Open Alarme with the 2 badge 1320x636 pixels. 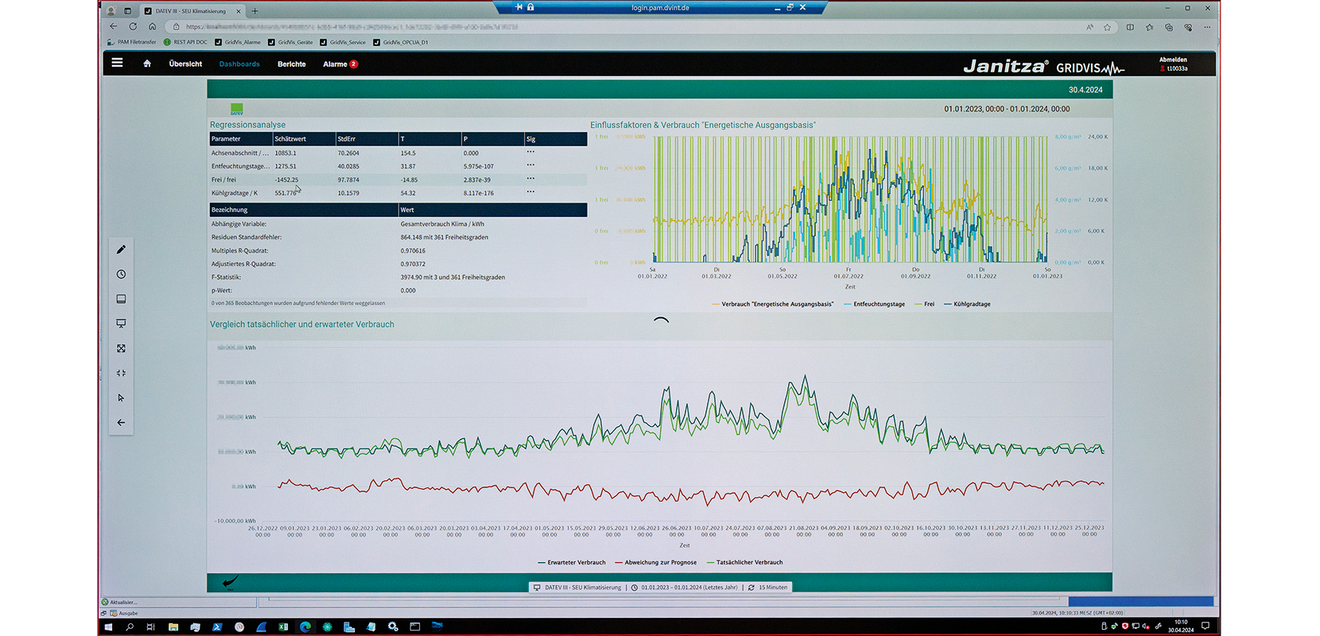340,64
